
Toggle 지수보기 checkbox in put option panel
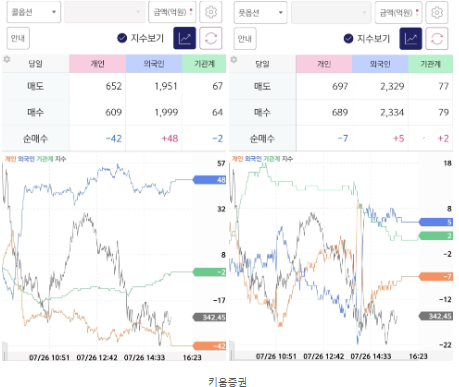tap(348, 39)
